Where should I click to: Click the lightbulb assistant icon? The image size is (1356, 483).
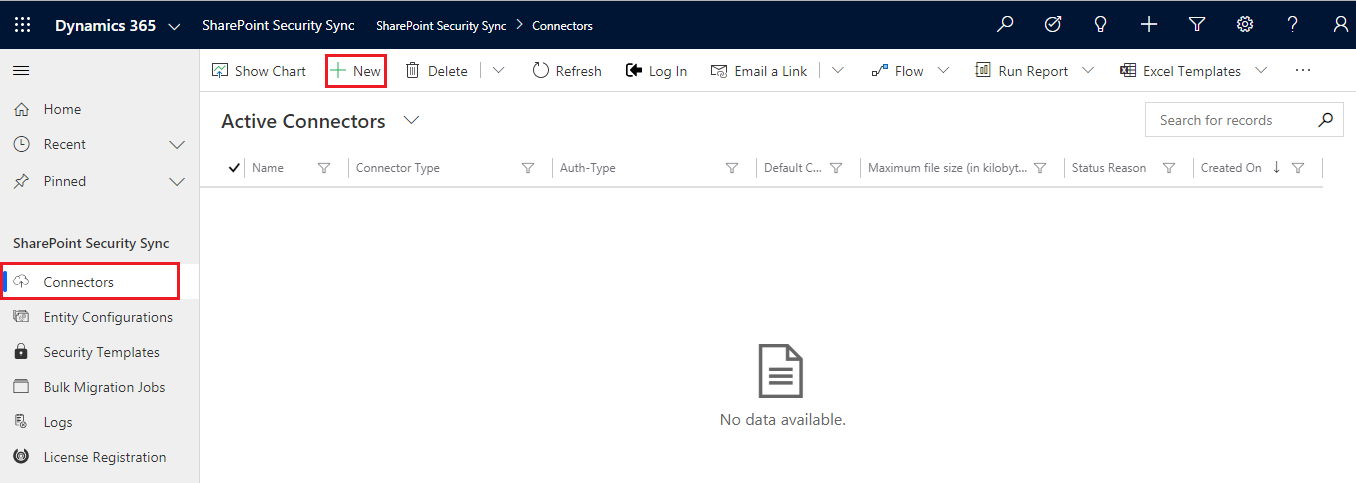pyautogui.click(x=1101, y=25)
